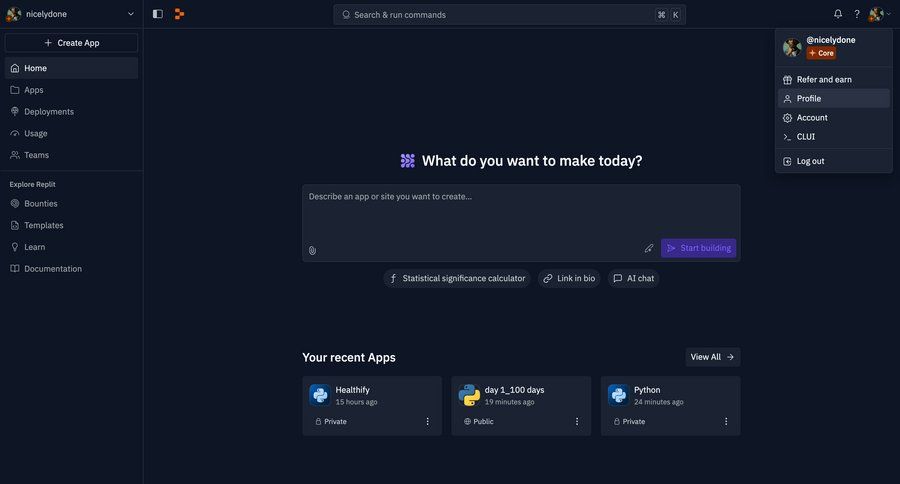Click the Search & run commands field
Viewport: 900px width, 484px height.
click(510, 15)
